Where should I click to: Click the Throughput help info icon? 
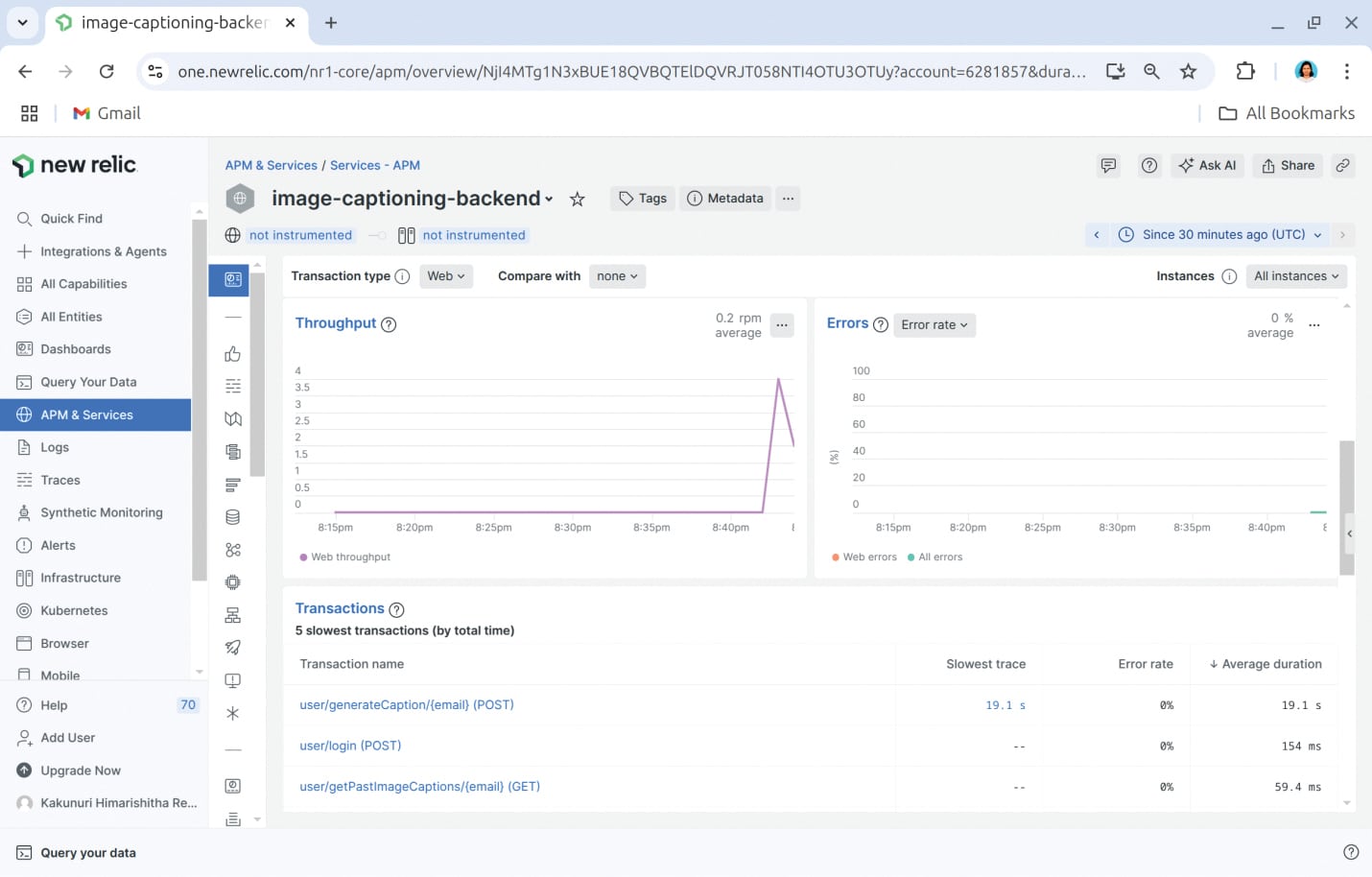[x=389, y=324]
